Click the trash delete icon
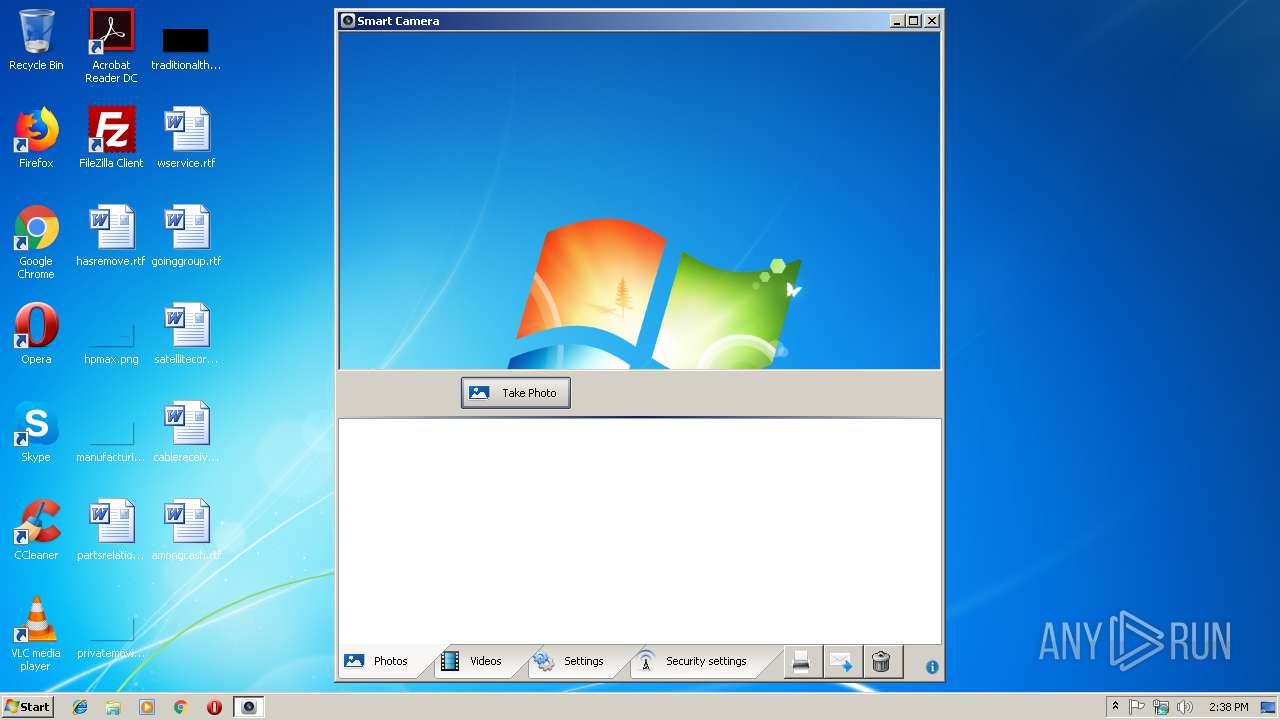 coord(881,662)
